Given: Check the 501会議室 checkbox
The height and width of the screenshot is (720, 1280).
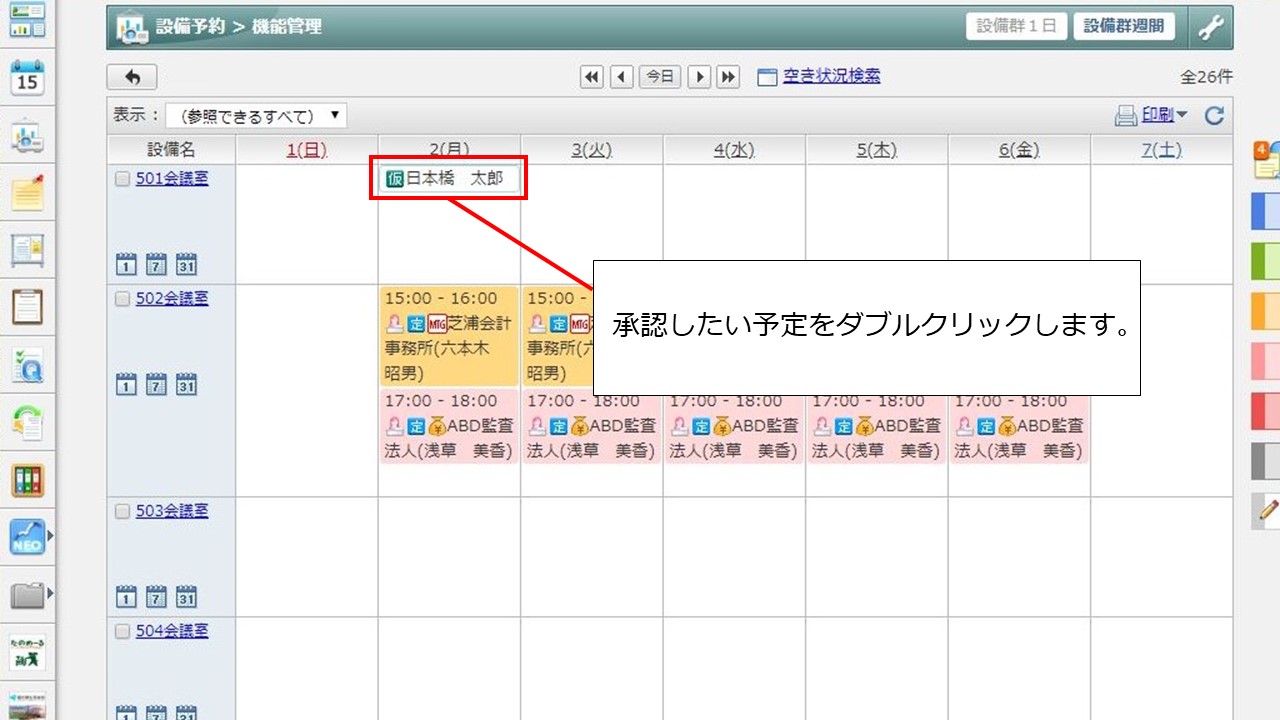Looking at the screenshot, I should [122, 179].
